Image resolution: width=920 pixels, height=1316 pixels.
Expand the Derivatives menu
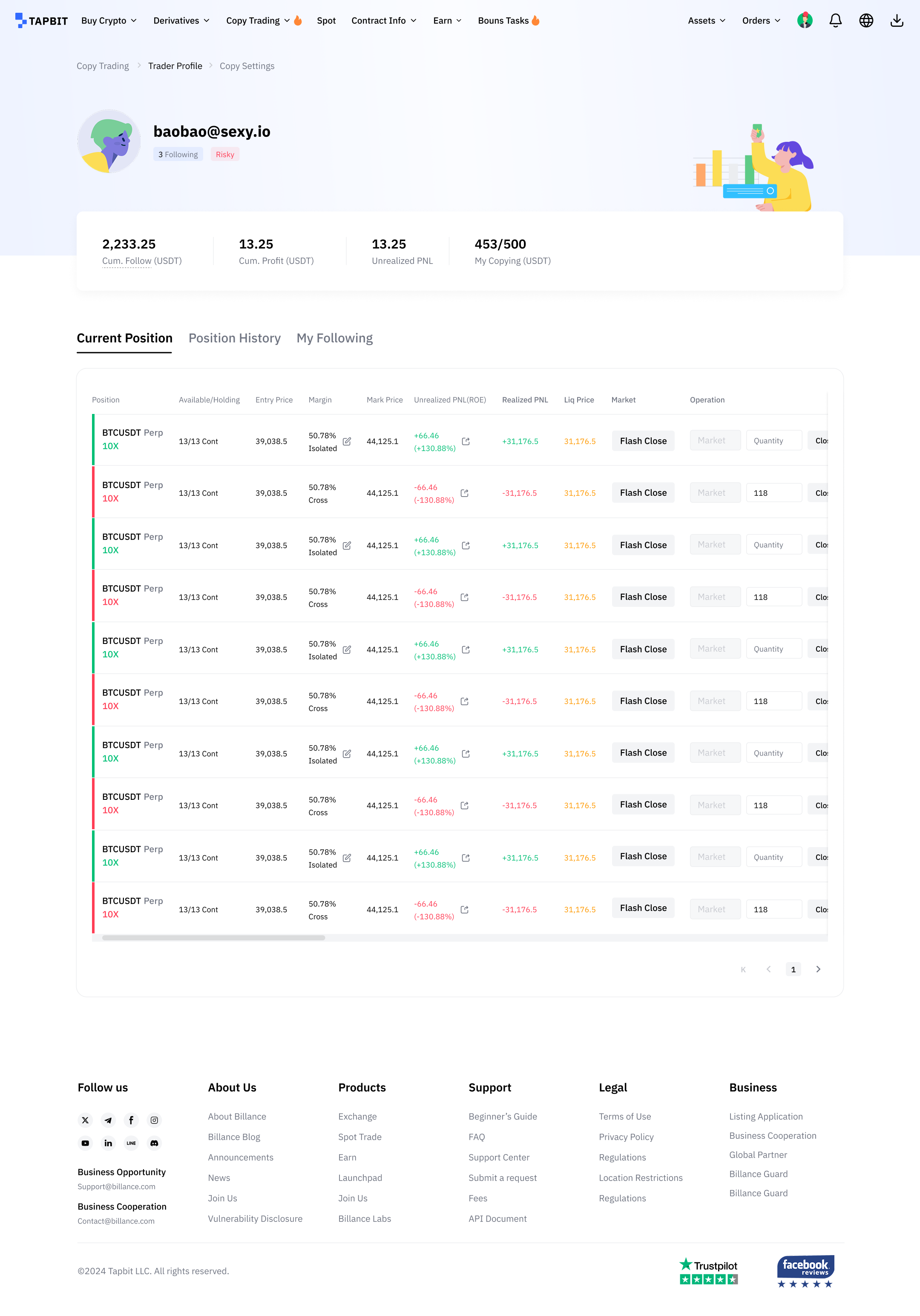181,20
